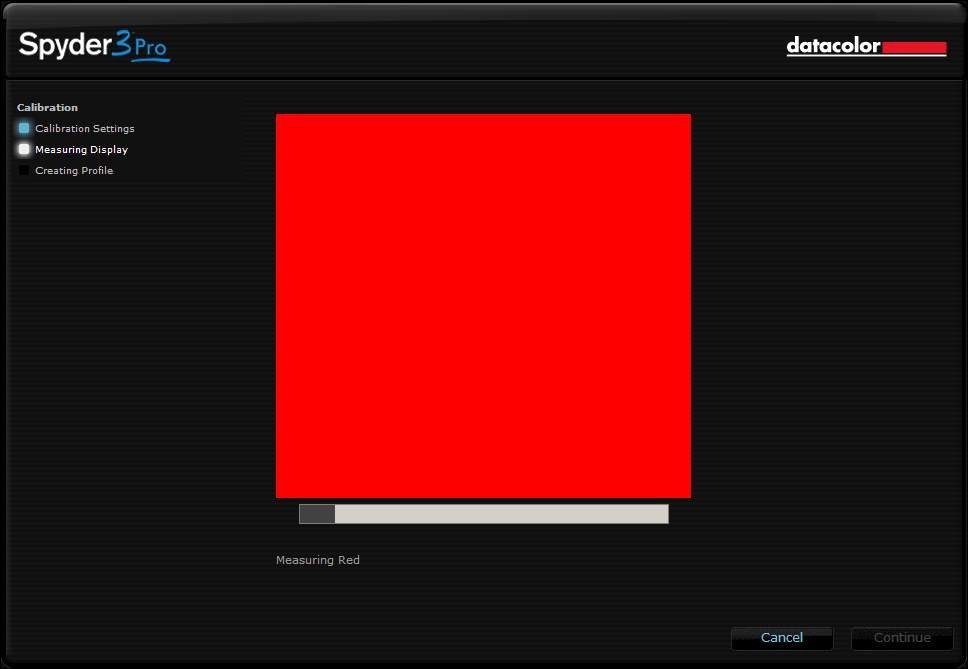Image resolution: width=968 pixels, height=669 pixels.
Task: Click the white Measuring Display step indicator
Action: coord(24,149)
